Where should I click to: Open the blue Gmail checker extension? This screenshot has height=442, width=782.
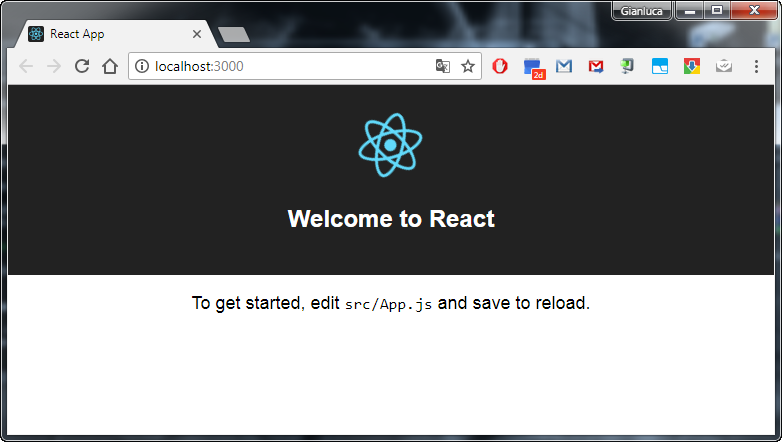point(564,66)
